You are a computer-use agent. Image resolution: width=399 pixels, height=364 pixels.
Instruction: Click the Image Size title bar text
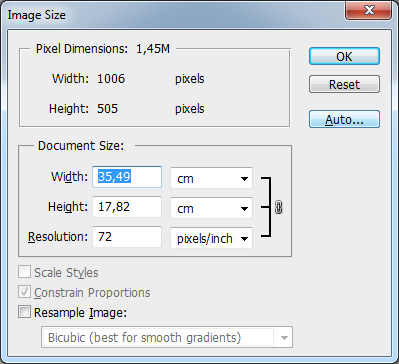[37, 15]
